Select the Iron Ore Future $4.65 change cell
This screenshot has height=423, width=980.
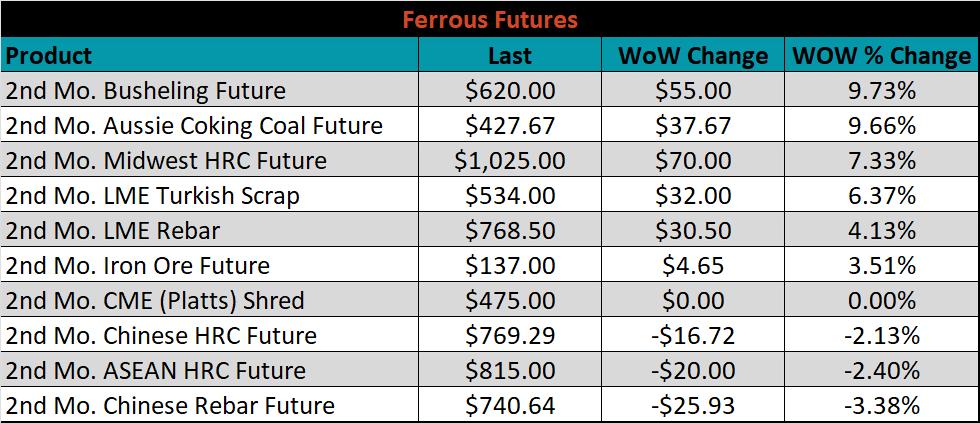tap(692, 264)
